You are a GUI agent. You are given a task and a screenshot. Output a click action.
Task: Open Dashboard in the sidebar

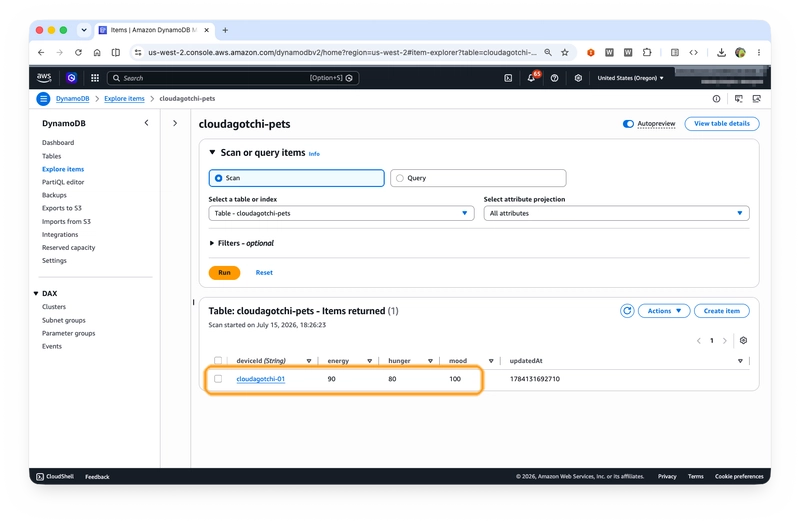58,143
